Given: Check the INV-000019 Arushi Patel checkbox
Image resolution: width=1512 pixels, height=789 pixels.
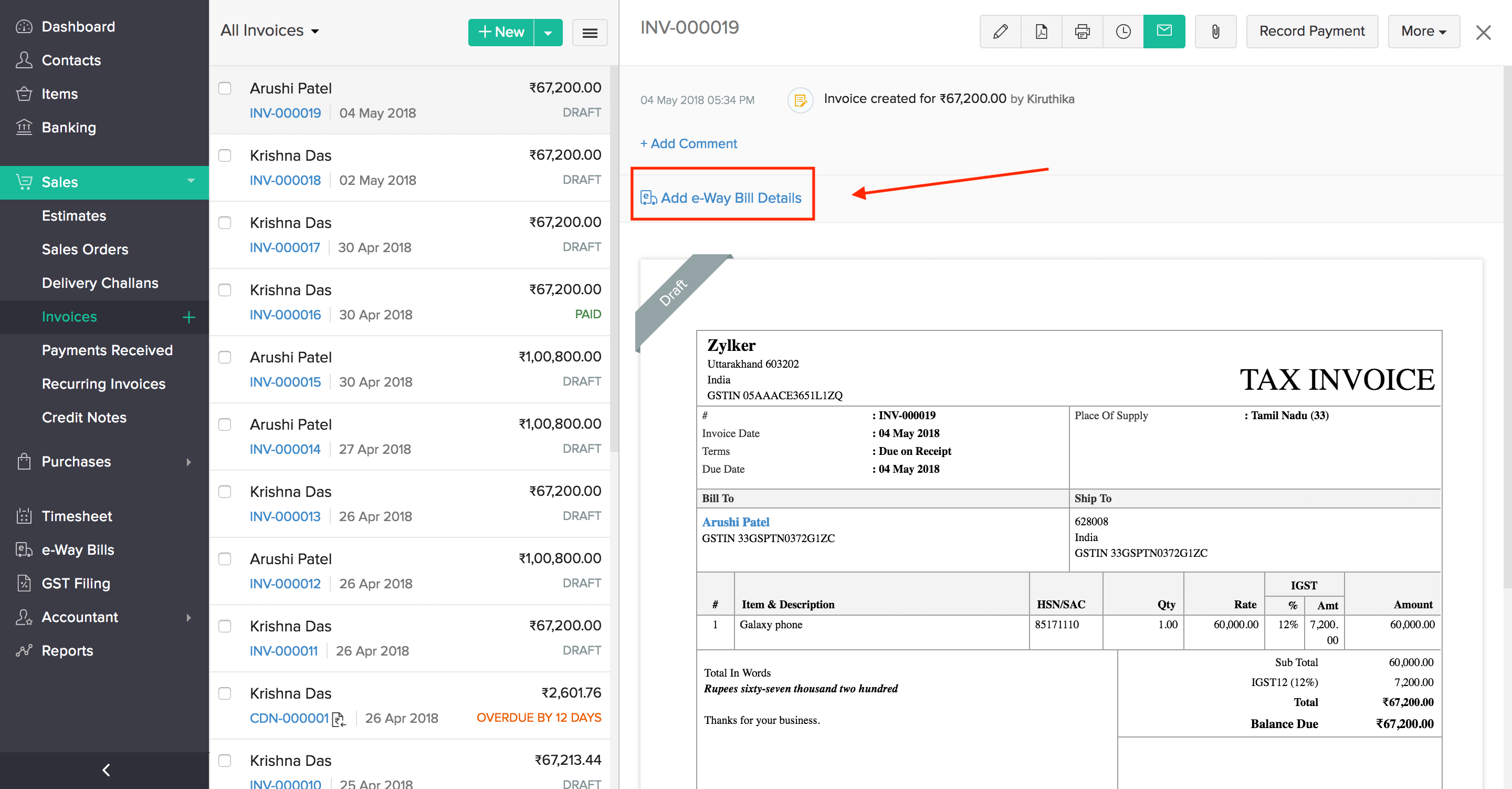Looking at the screenshot, I should pos(225,89).
